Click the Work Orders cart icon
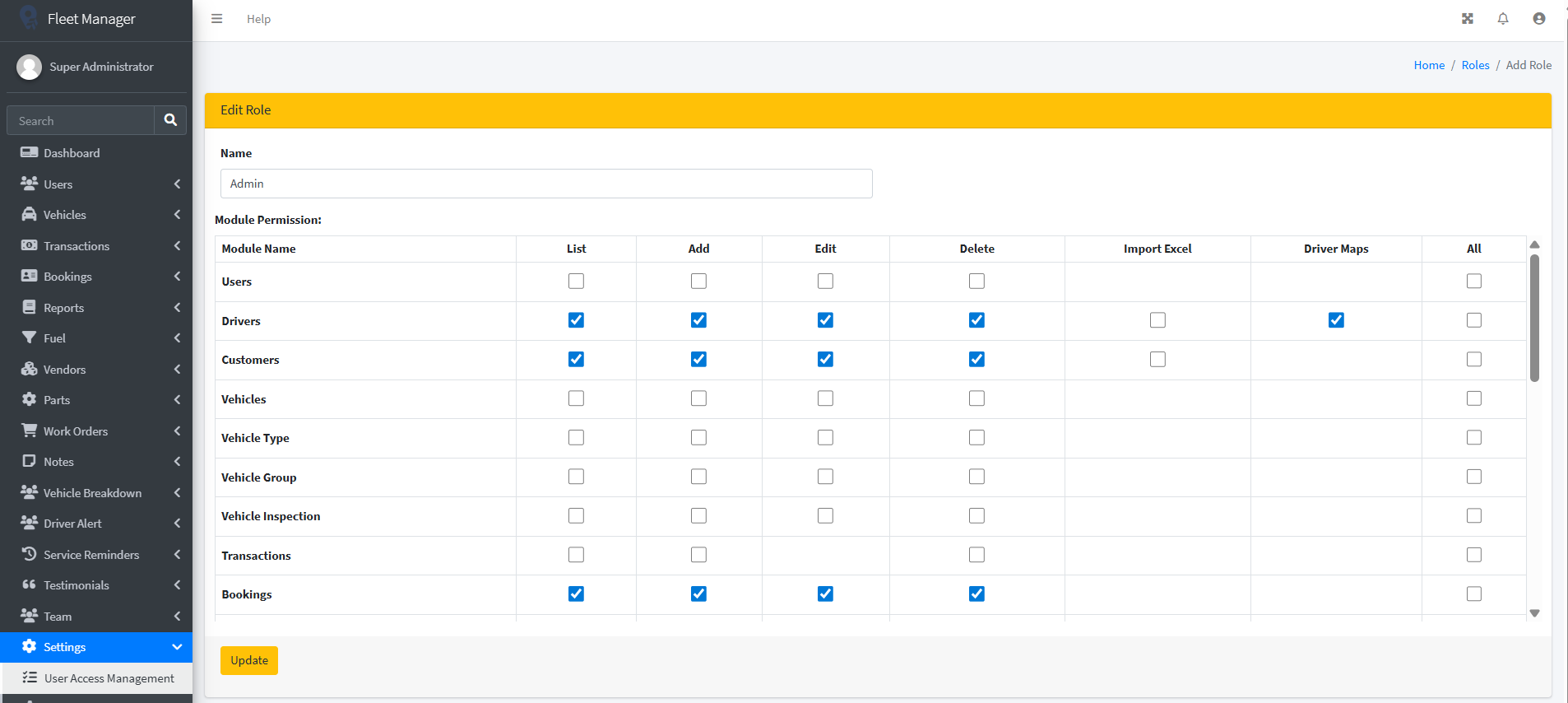Image resolution: width=1568 pixels, height=703 pixels. pos(29,431)
